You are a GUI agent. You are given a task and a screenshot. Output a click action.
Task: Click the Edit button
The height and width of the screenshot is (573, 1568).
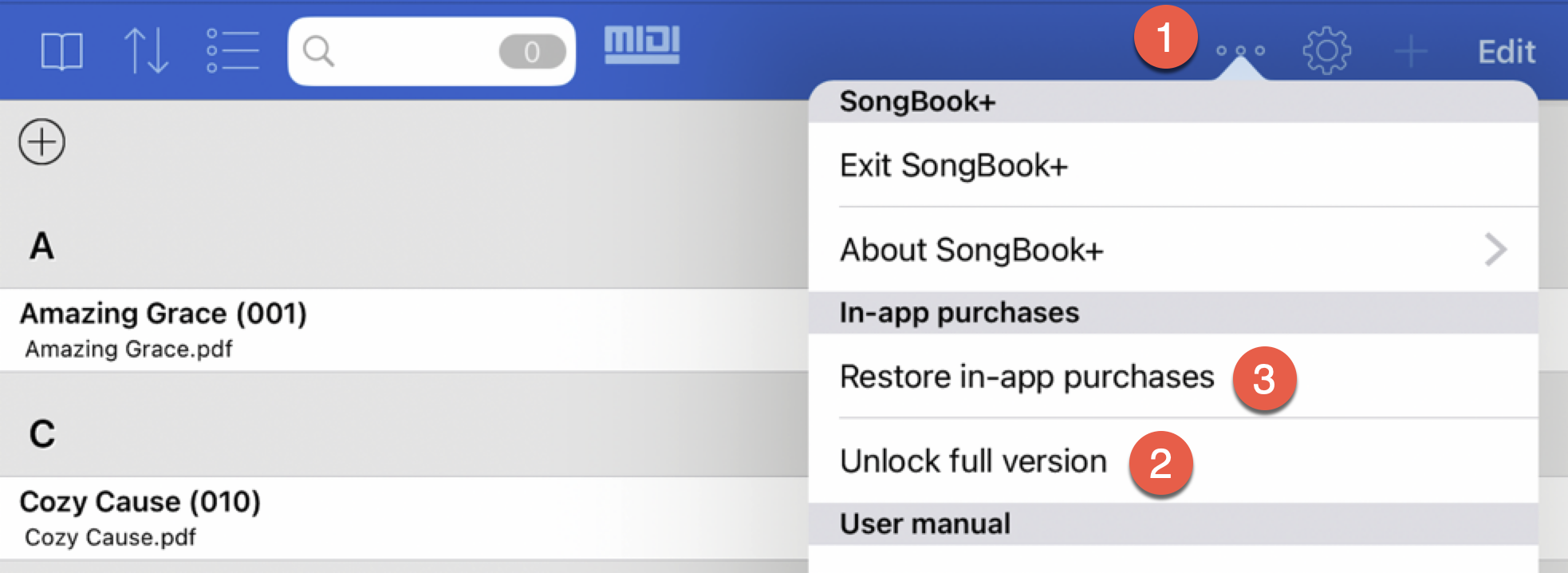pos(1506,52)
